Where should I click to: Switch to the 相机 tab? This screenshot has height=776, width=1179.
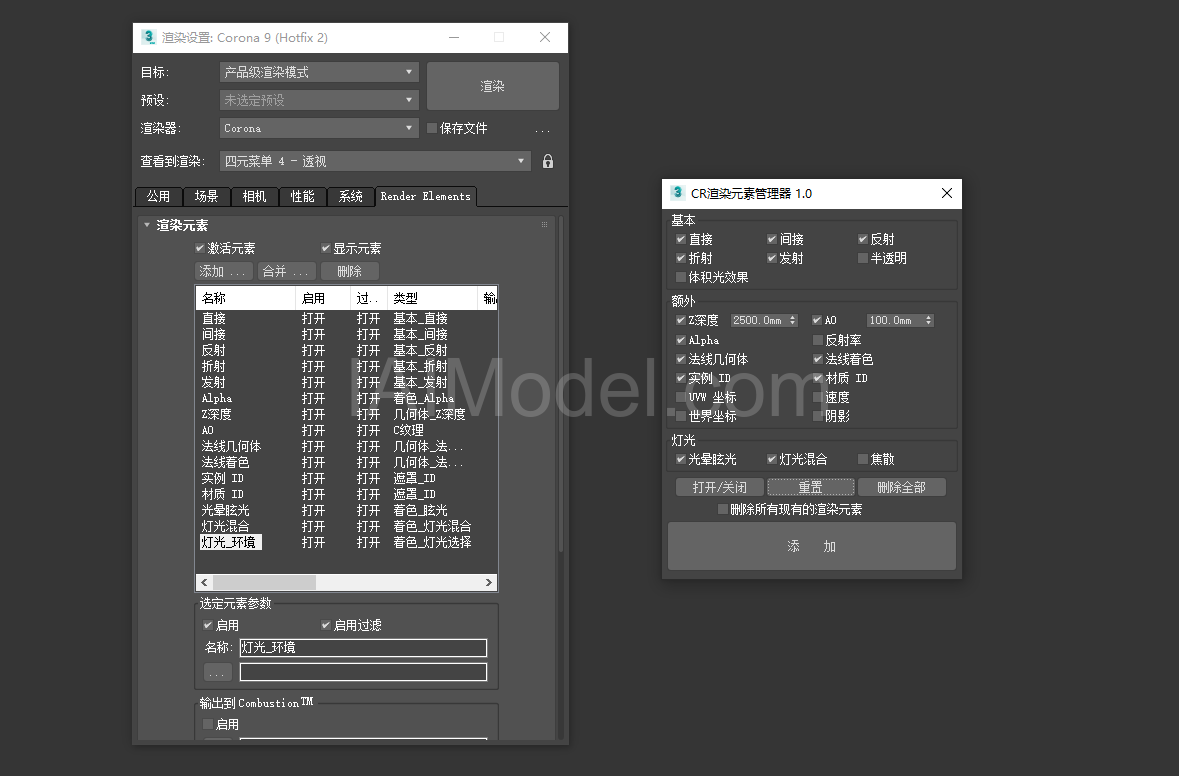tap(254, 196)
